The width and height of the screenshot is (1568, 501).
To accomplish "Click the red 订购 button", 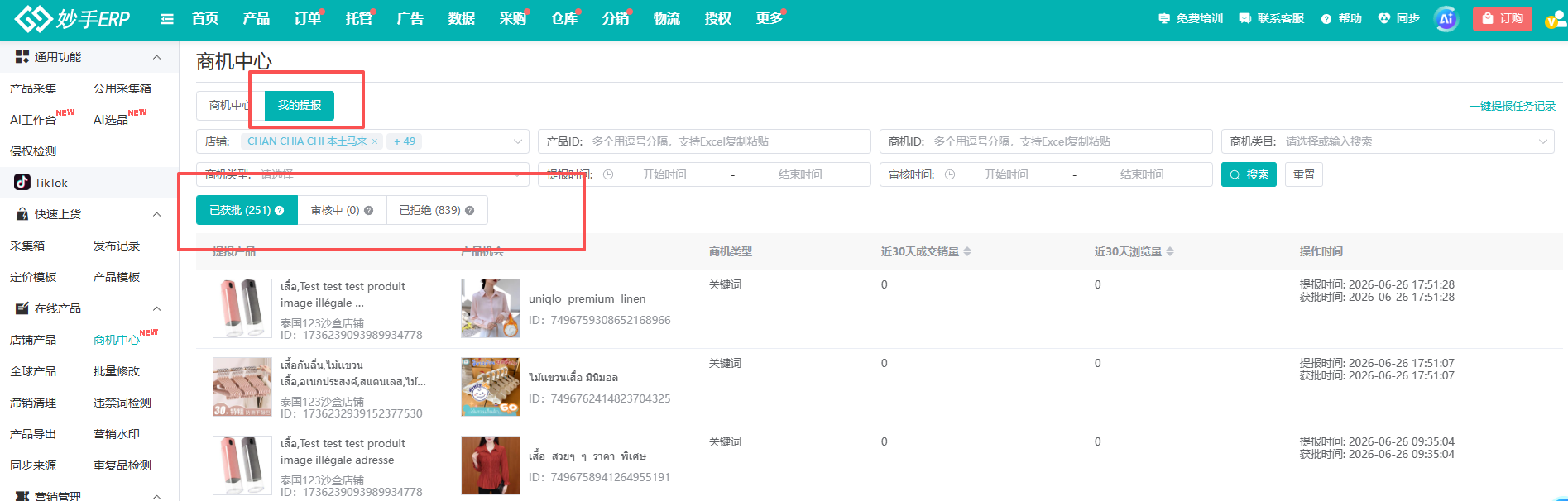I will pos(1502,18).
